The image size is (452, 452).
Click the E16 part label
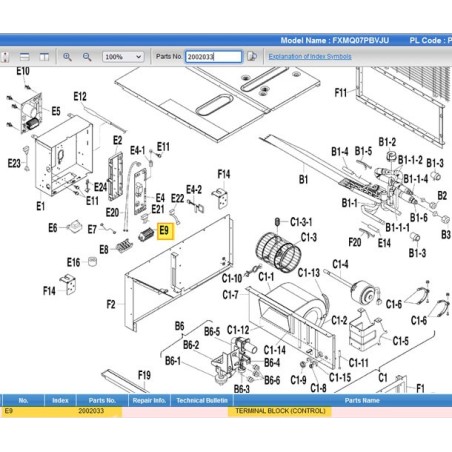[73, 263]
